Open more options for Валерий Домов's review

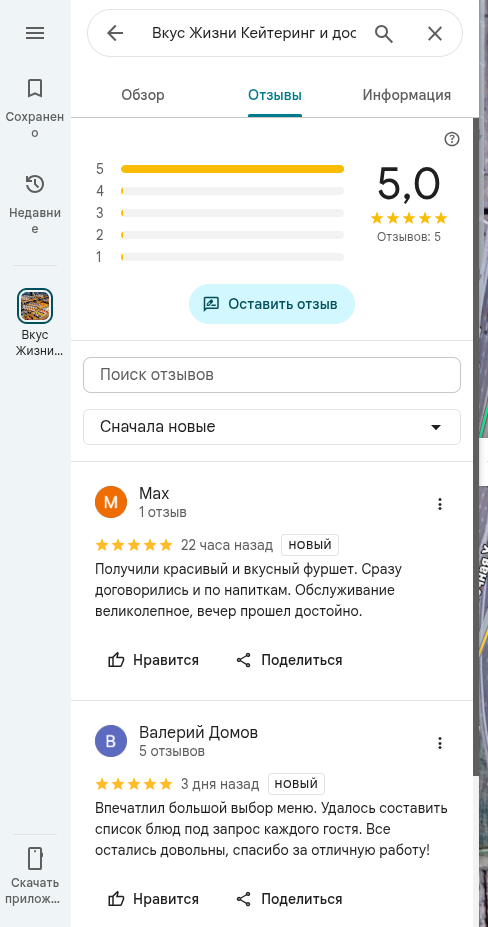(x=439, y=743)
